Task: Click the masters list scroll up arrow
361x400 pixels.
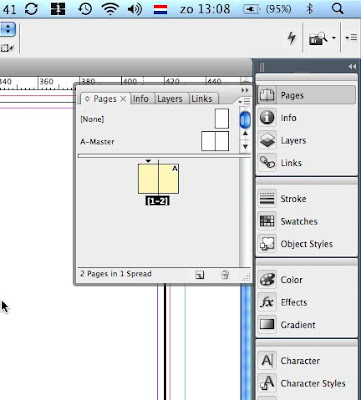Action: [245, 133]
